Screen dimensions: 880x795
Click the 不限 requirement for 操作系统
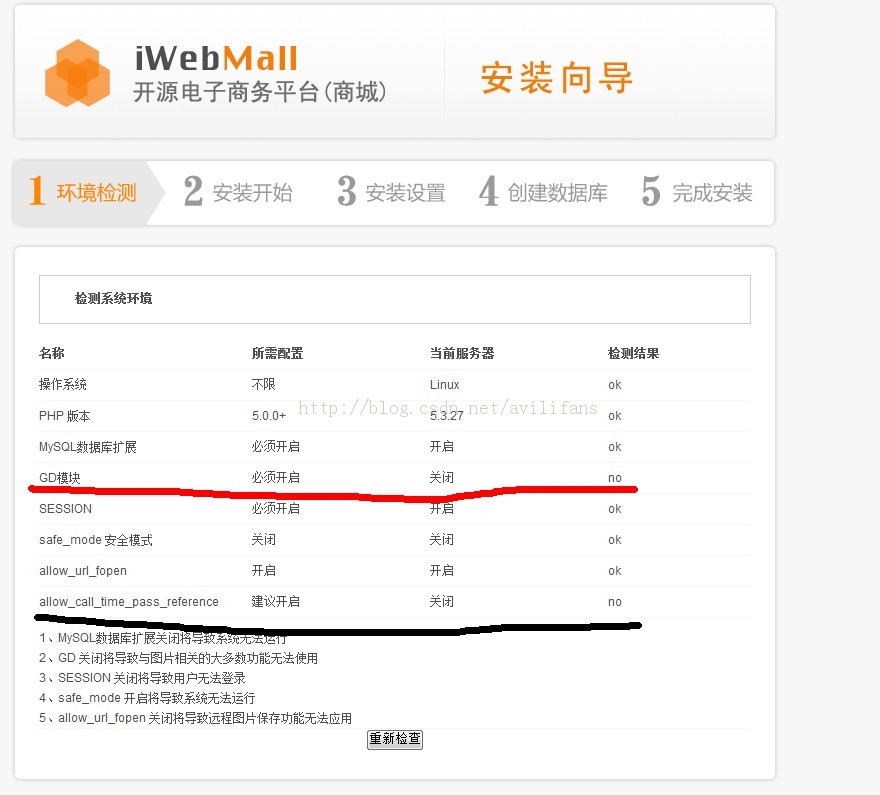tap(264, 385)
